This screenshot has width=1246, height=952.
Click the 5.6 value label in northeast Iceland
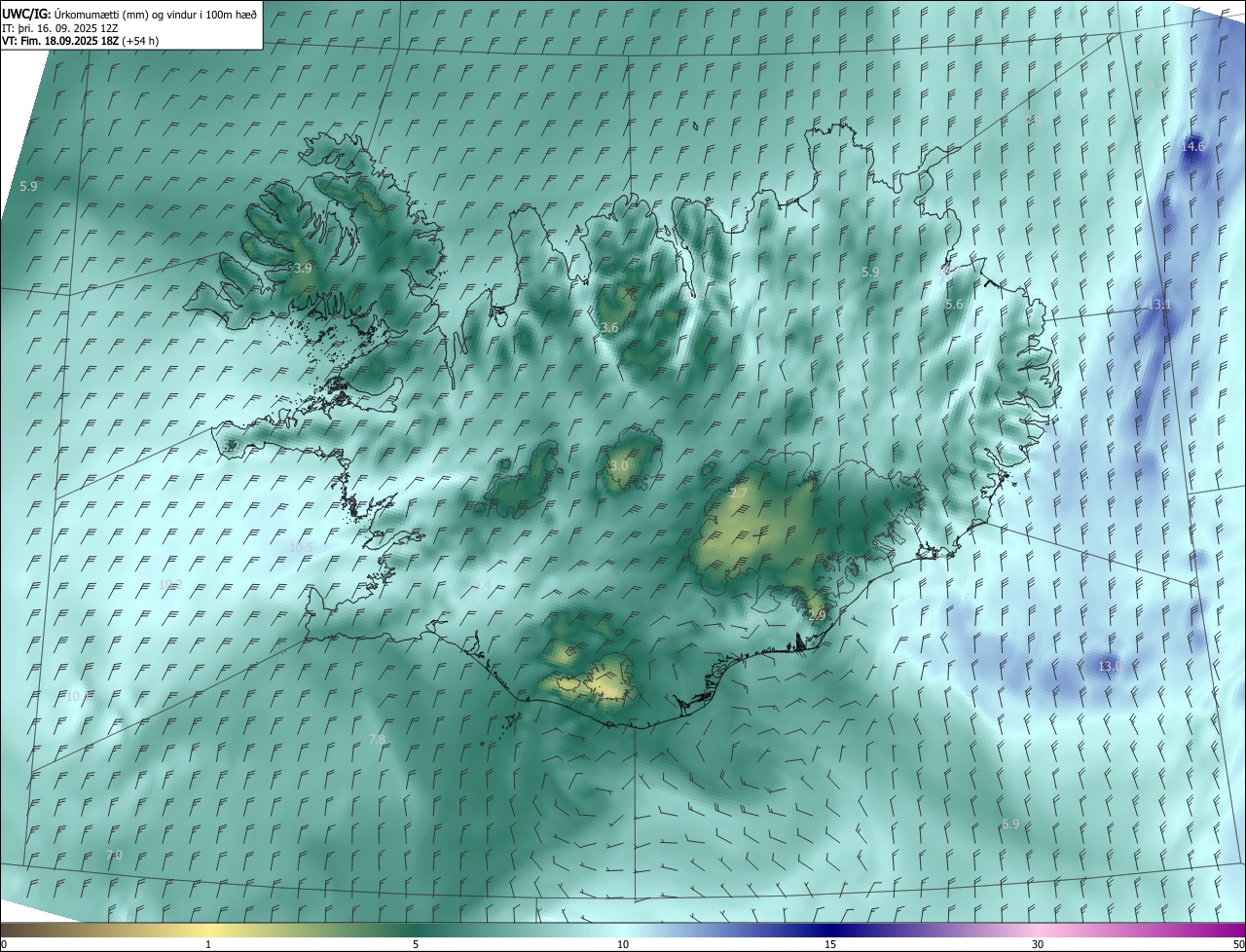tap(954, 305)
